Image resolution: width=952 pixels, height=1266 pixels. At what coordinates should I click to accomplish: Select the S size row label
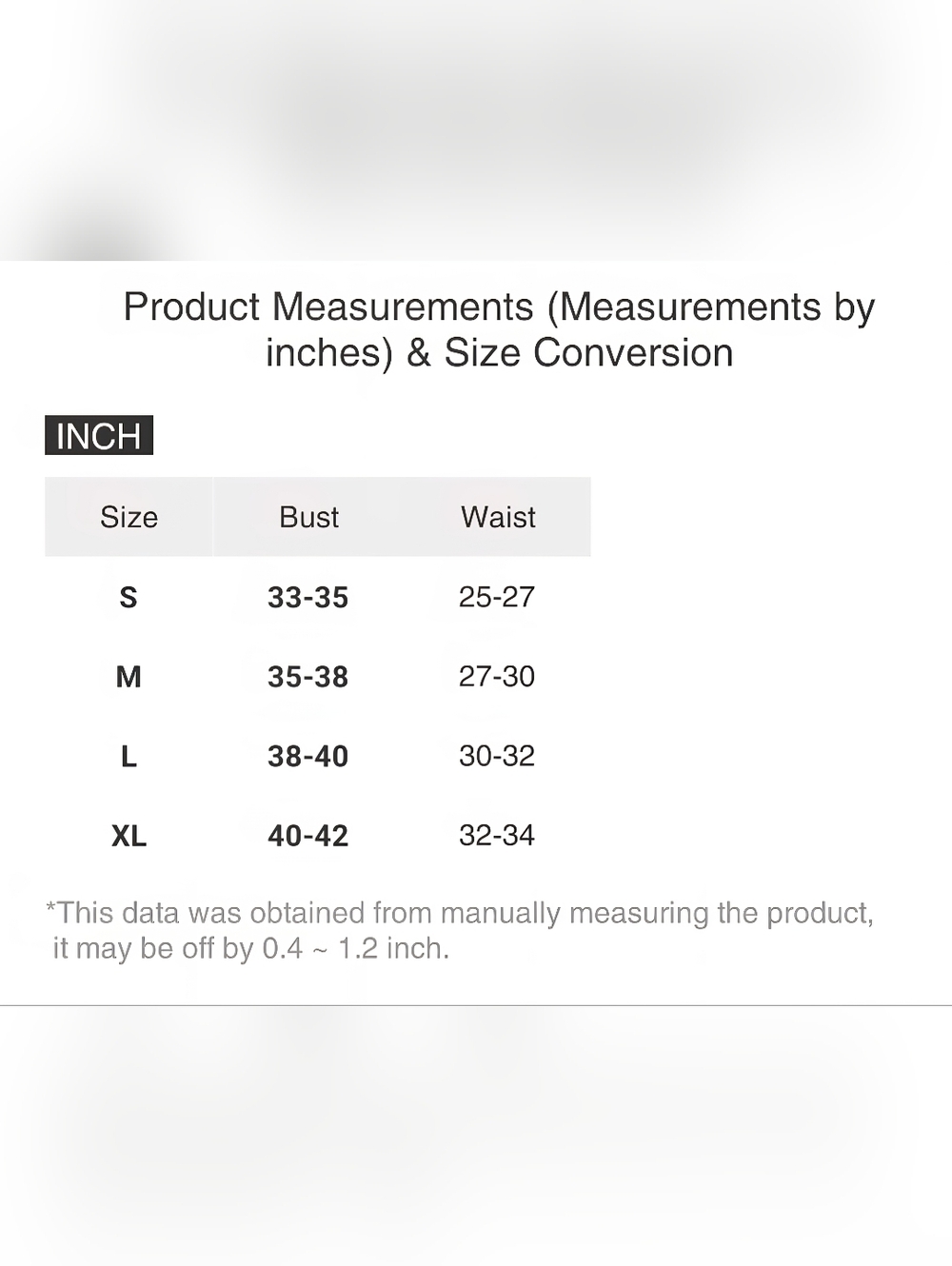coord(129,598)
